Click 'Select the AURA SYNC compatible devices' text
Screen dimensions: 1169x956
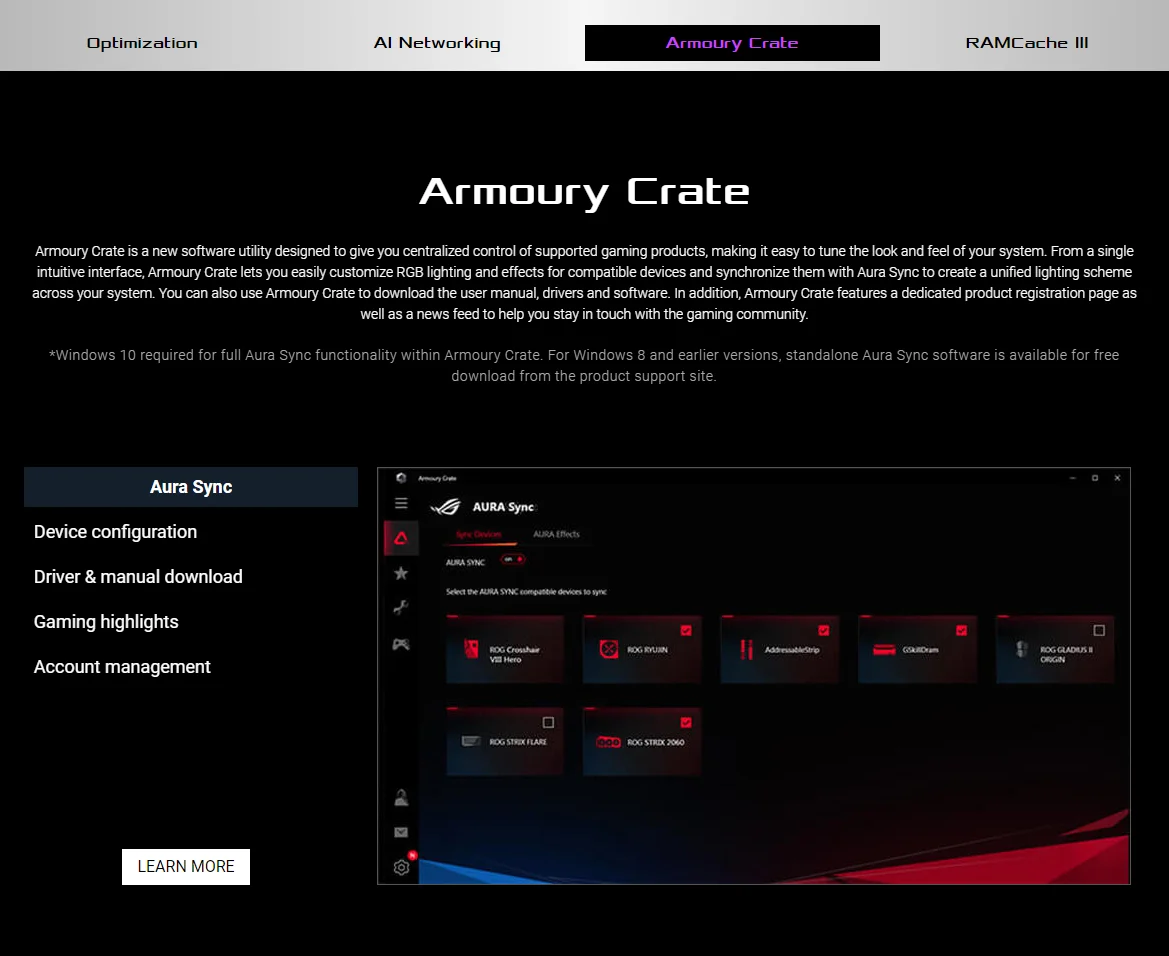(x=526, y=591)
